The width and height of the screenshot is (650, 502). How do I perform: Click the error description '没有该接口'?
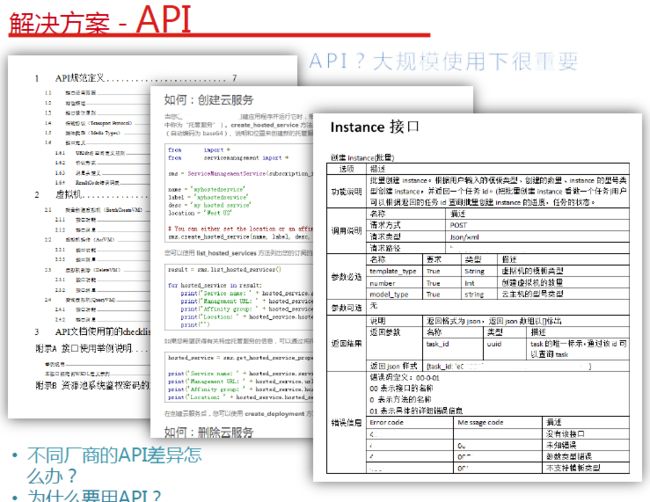pyautogui.click(x=565, y=434)
